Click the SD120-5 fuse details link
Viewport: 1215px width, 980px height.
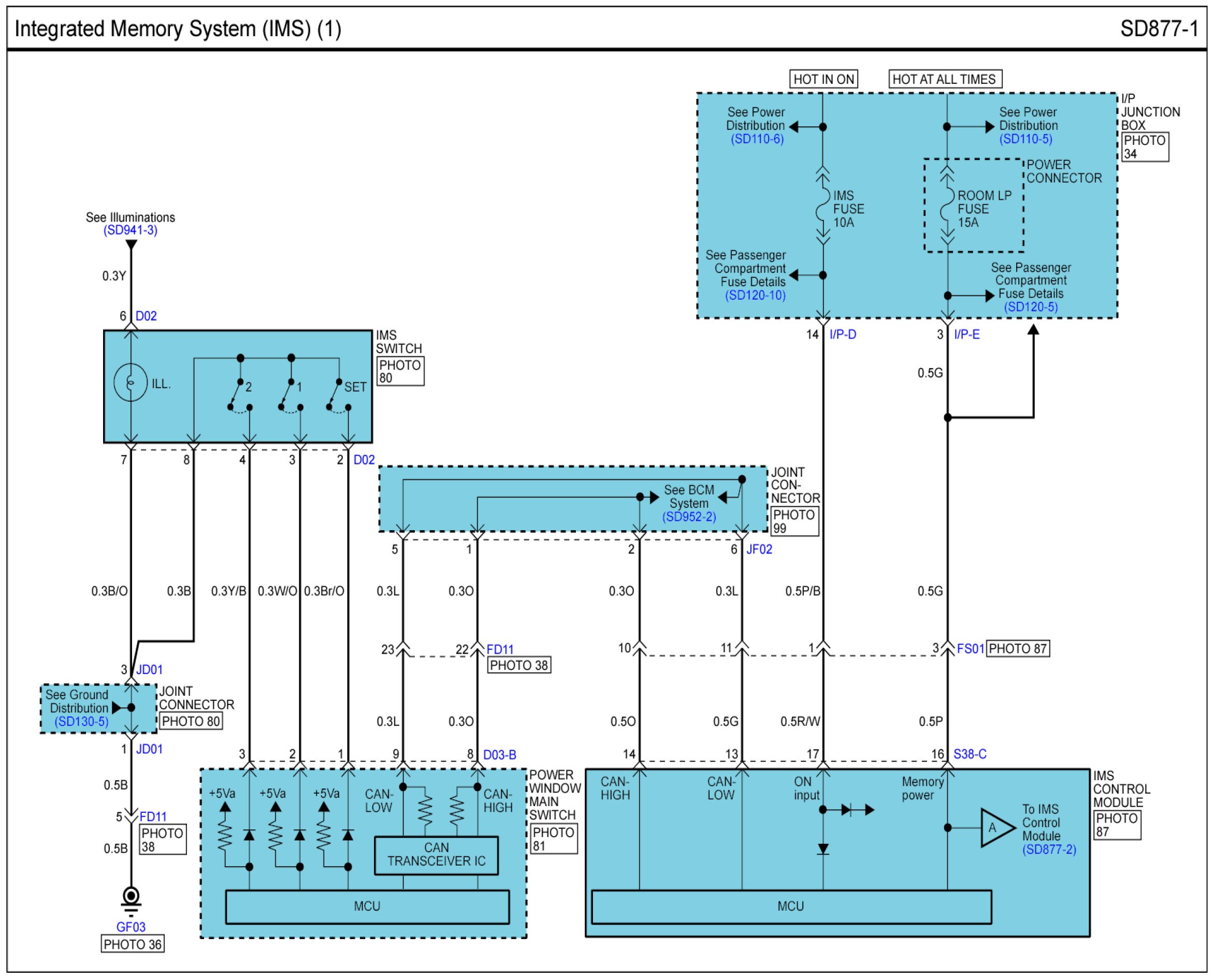pyautogui.click(x=1031, y=307)
